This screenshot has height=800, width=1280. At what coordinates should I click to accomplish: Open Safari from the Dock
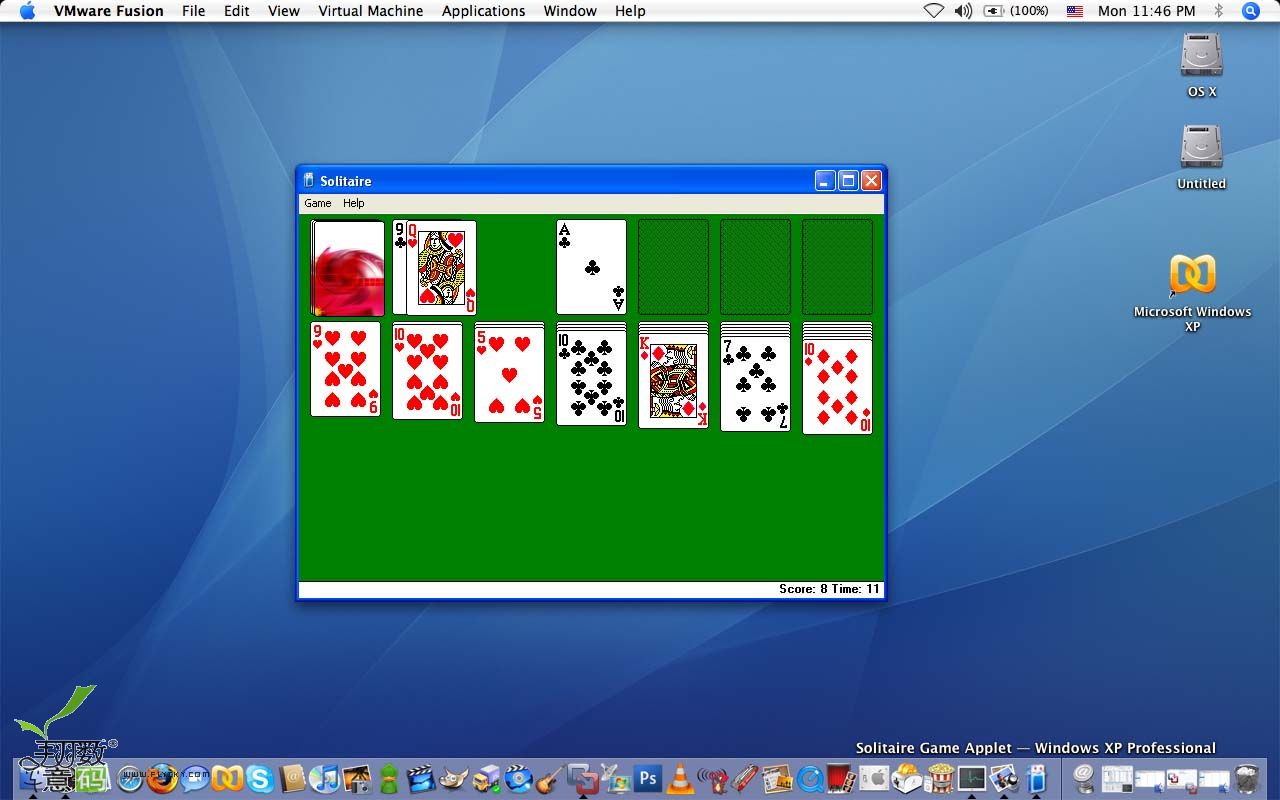coord(130,778)
